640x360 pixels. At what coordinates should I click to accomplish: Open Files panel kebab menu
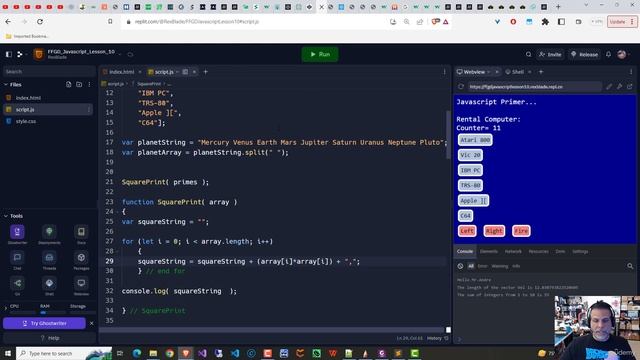89,84
